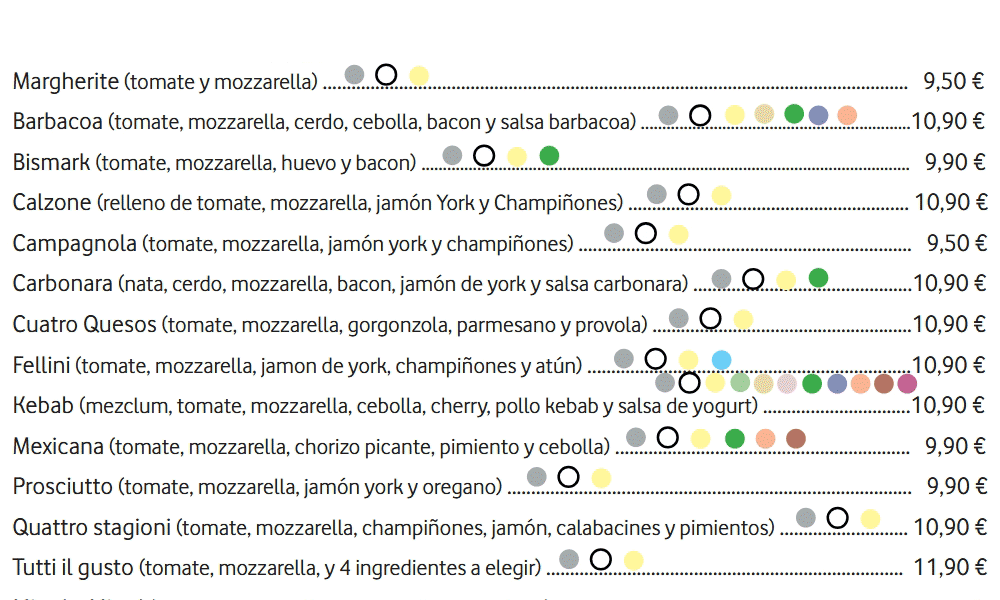This screenshot has width=1000, height=600.
Task: Select the black ring on Margherite row
Action: click(386, 74)
